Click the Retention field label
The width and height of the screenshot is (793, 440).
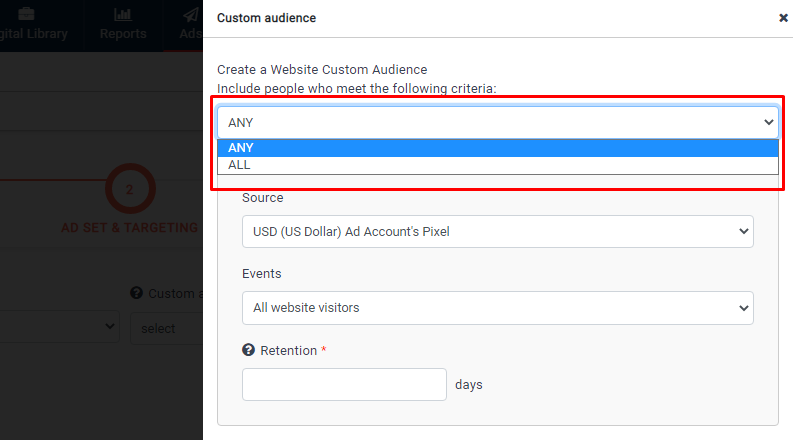pyautogui.click(x=288, y=351)
